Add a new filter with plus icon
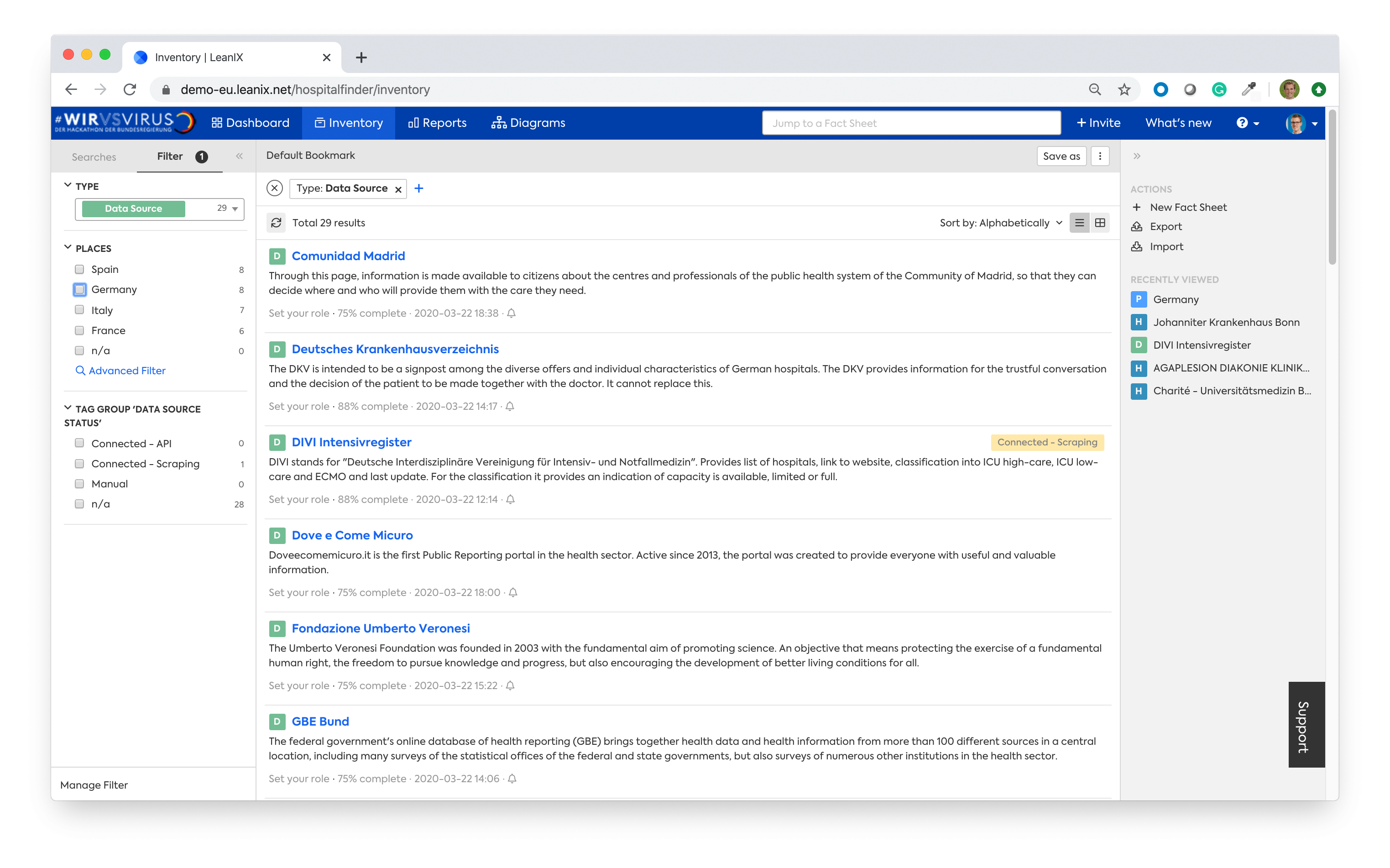1390x868 pixels. (419, 188)
